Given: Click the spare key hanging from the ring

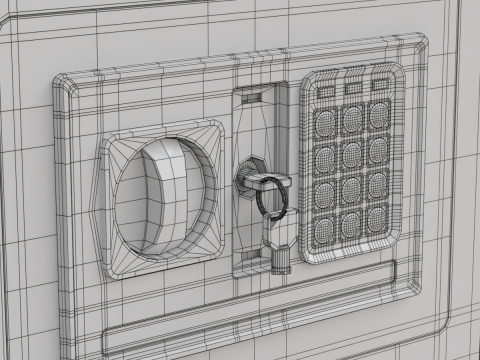Looking at the screenshot, I should click(x=281, y=241).
